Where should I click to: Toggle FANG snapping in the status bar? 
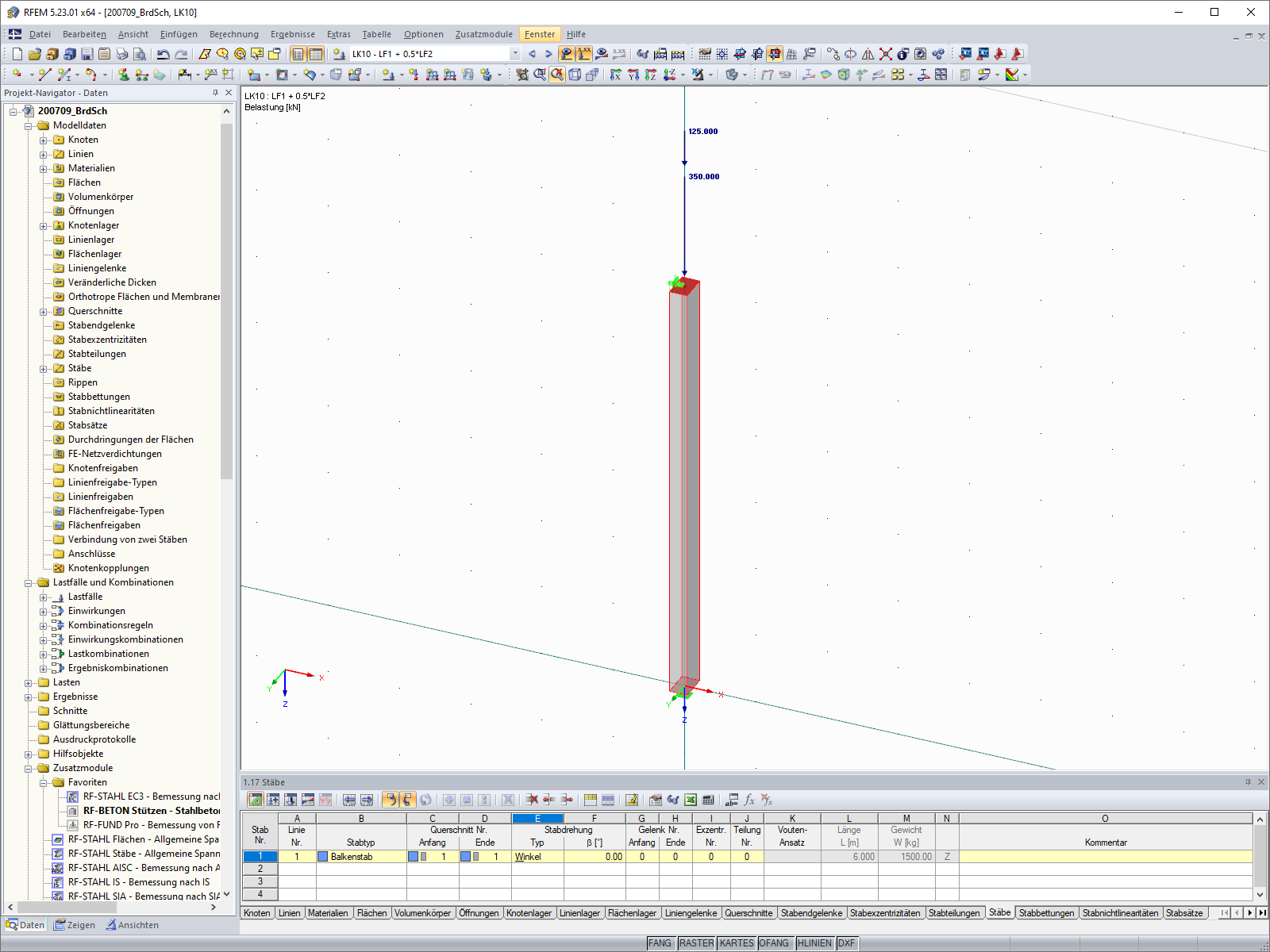661,943
